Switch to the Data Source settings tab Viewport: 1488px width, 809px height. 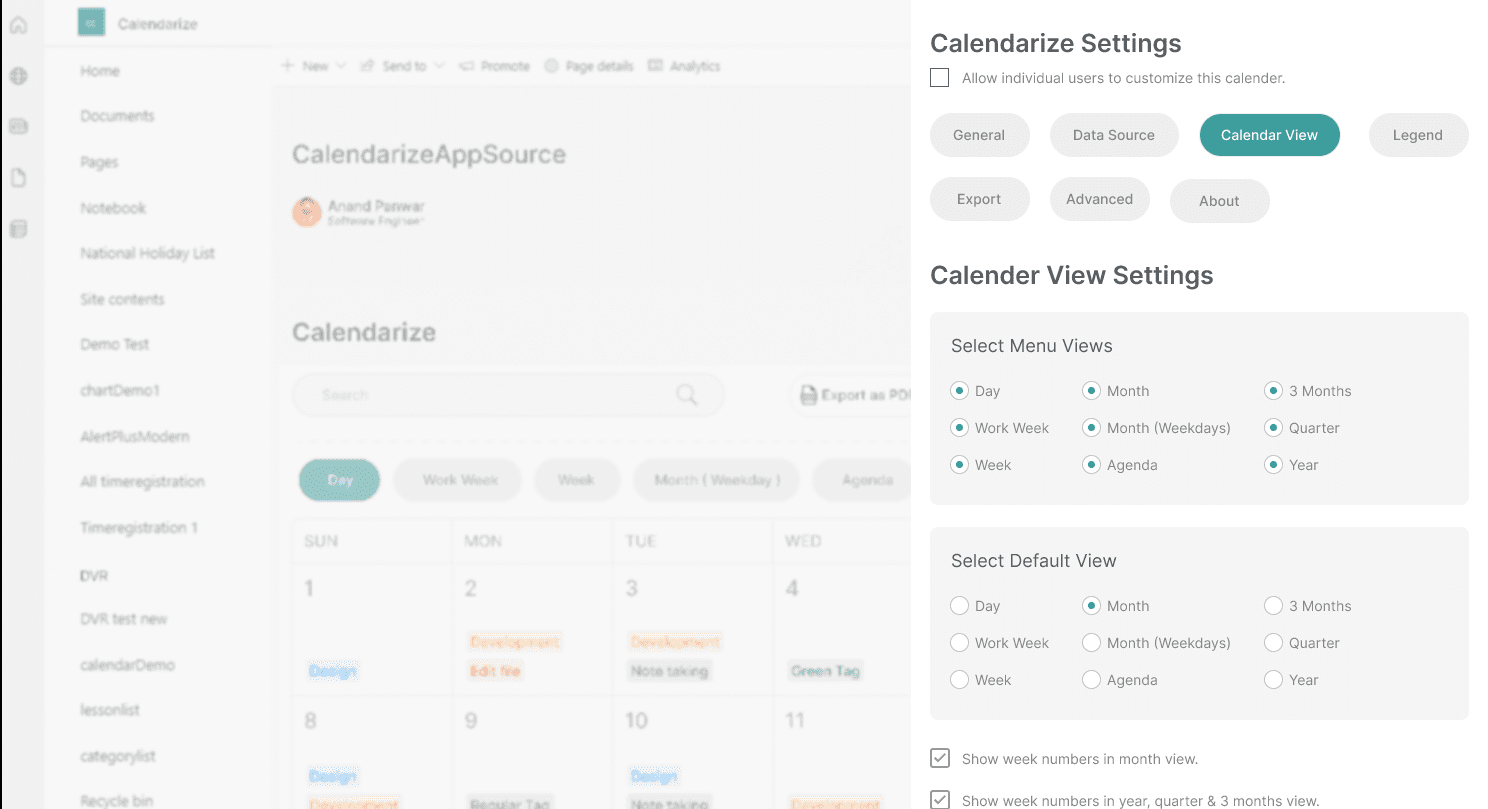(1114, 135)
